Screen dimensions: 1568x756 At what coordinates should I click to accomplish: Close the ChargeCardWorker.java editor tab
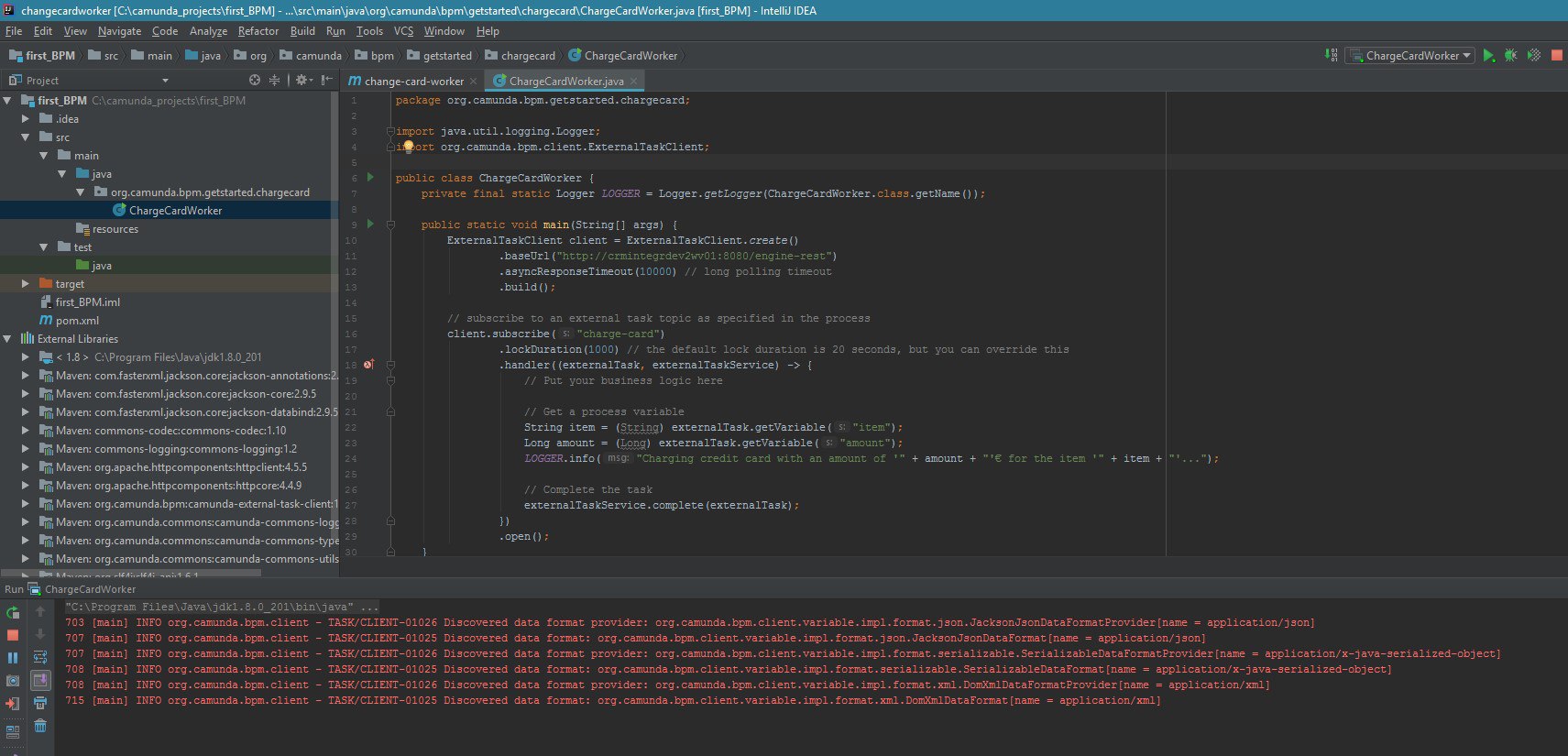point(633,82)
